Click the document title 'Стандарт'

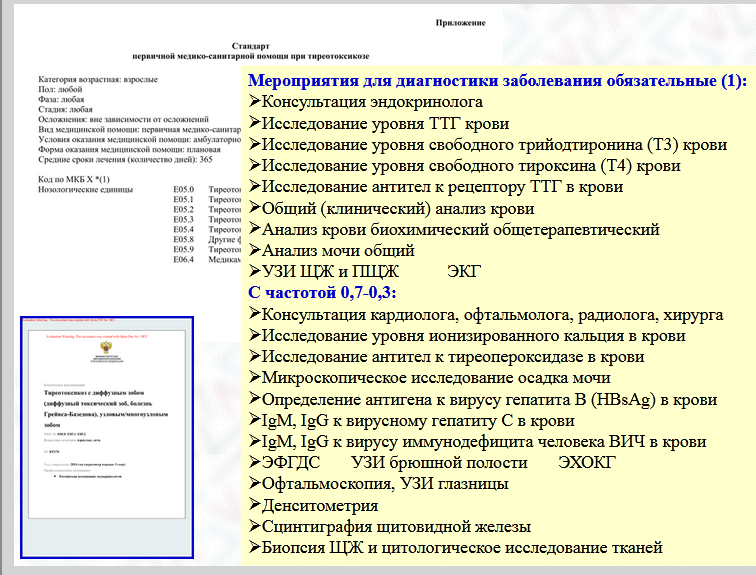point(251,46)
